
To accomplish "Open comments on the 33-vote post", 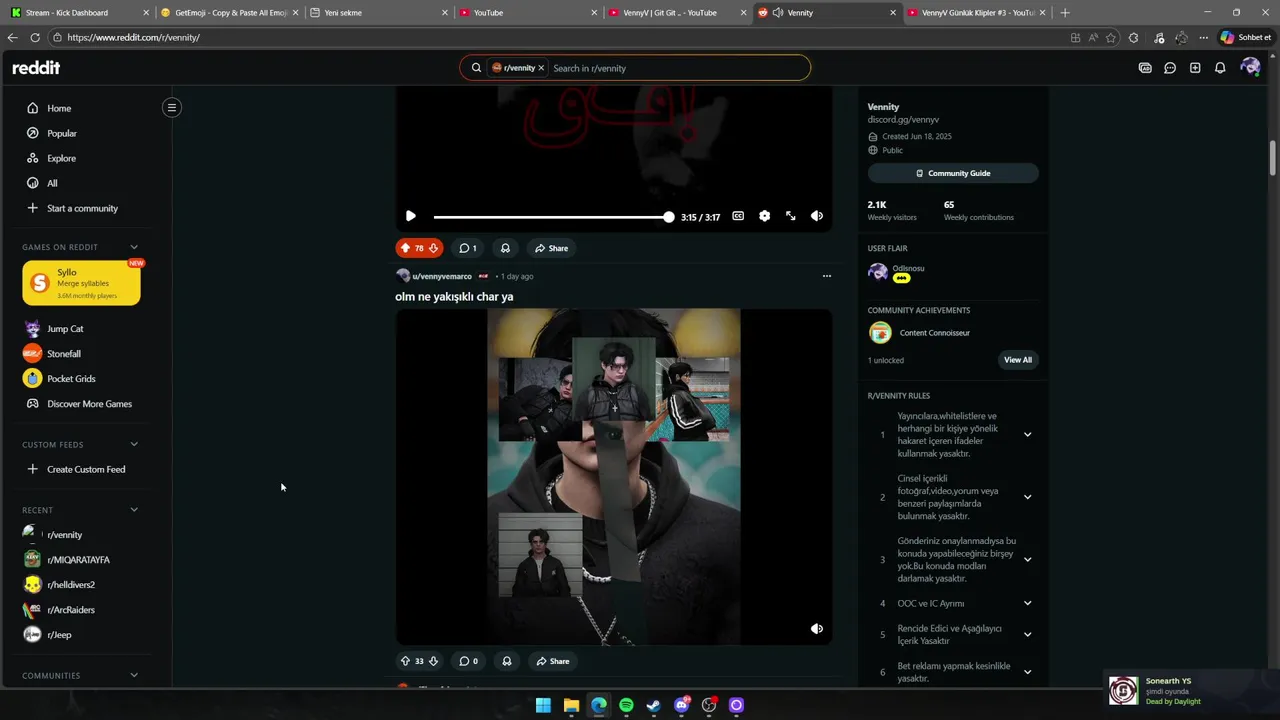I will click(x=468, y=661).
